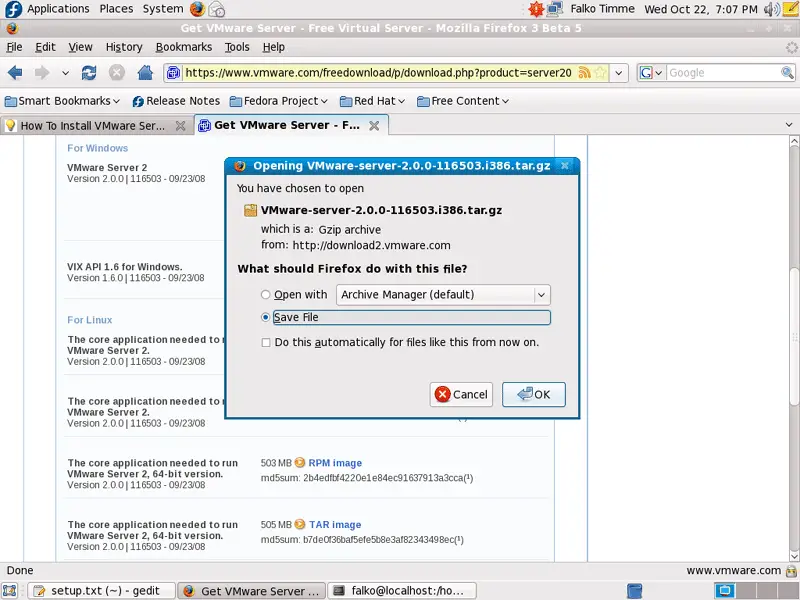Image resolution: width=800 pixels, height=600 pixels.
Task: Open the System panel menu
Action: pos(163,9)
